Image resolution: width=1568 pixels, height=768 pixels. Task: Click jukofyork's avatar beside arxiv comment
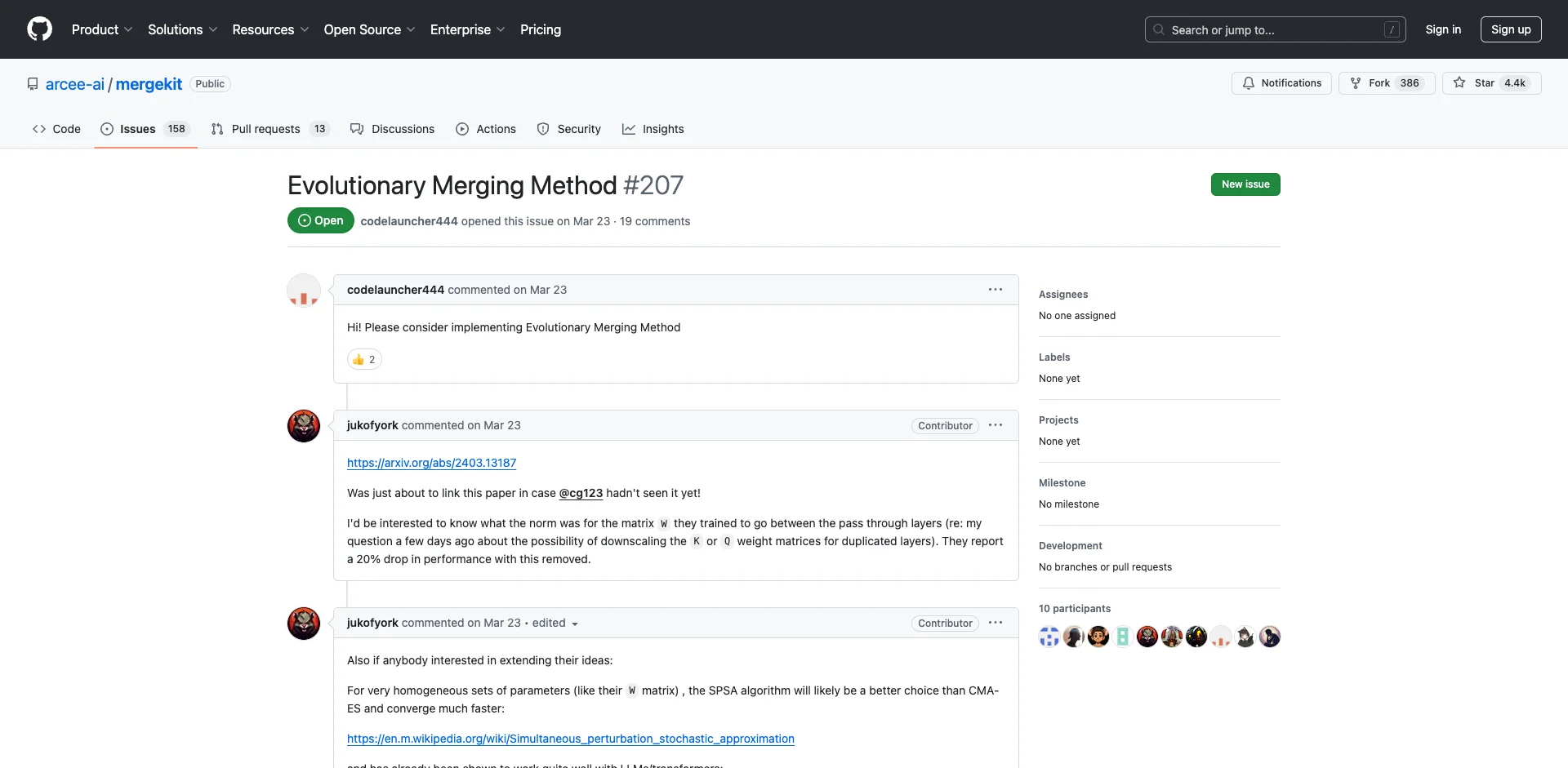point(304,426)
